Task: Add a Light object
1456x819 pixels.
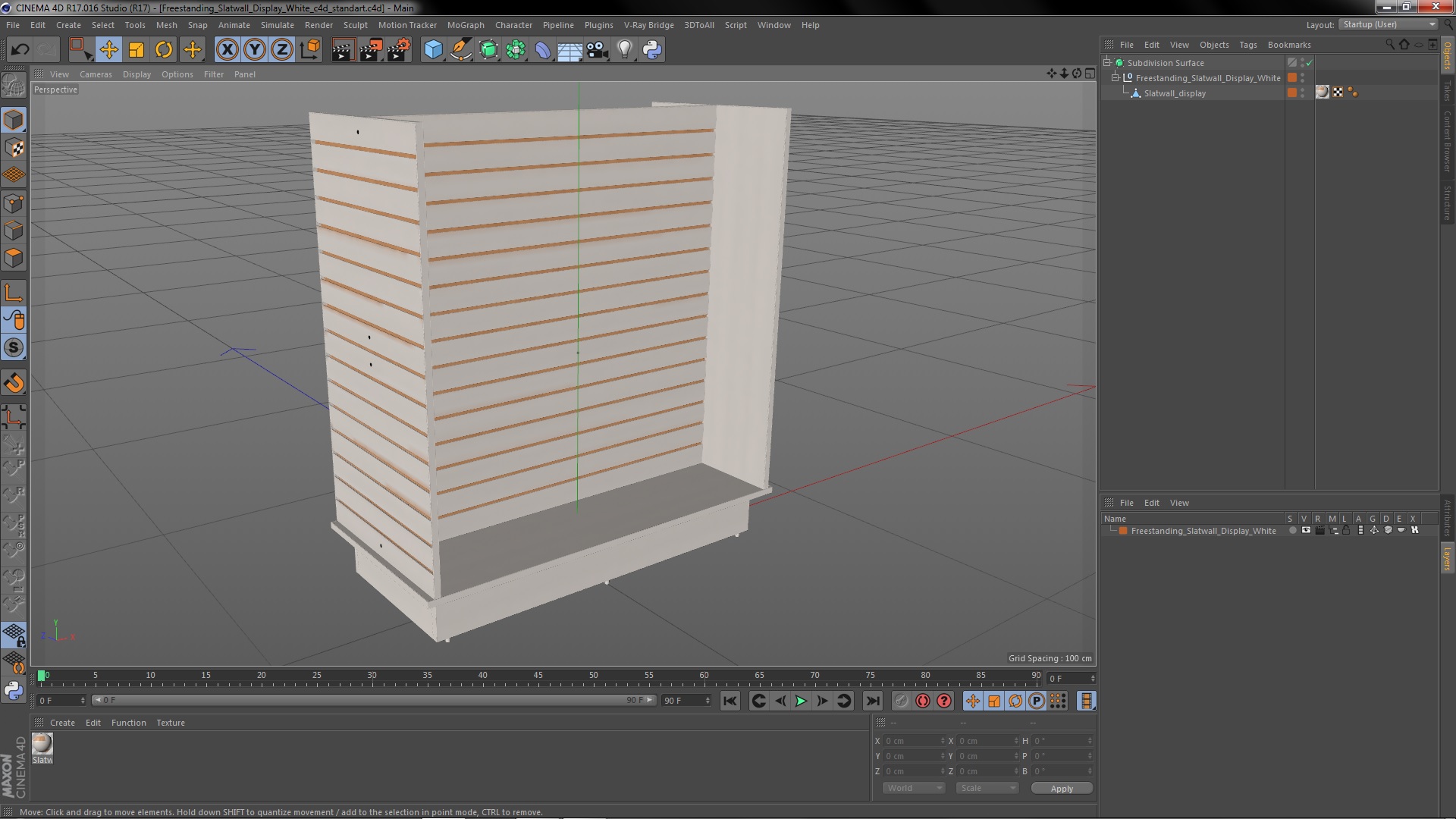Action: tap(624, 50)
